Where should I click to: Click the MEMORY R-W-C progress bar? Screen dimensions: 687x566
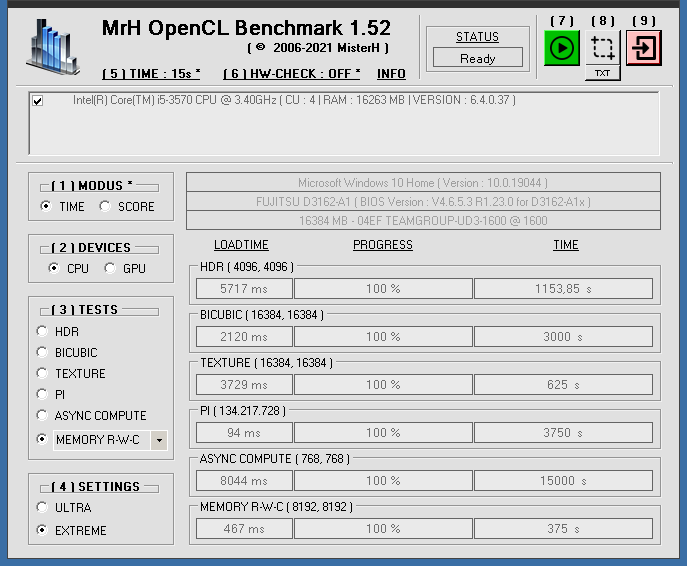(383, 528)
